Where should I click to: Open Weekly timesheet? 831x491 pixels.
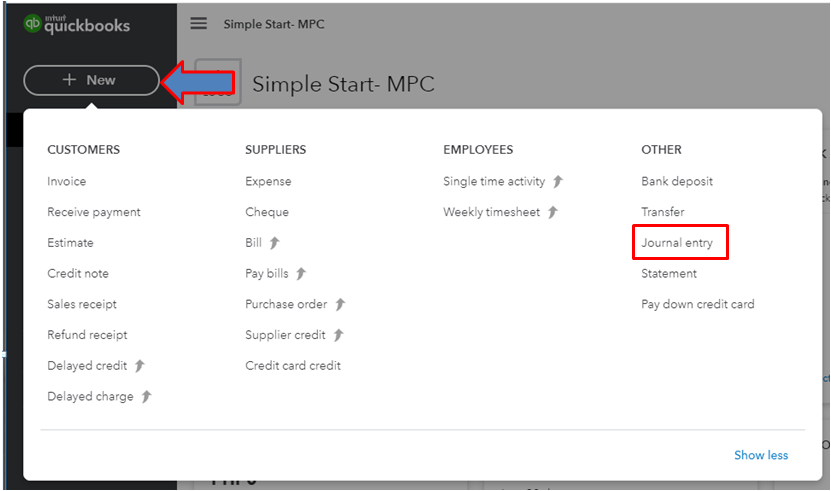[491, 212]
